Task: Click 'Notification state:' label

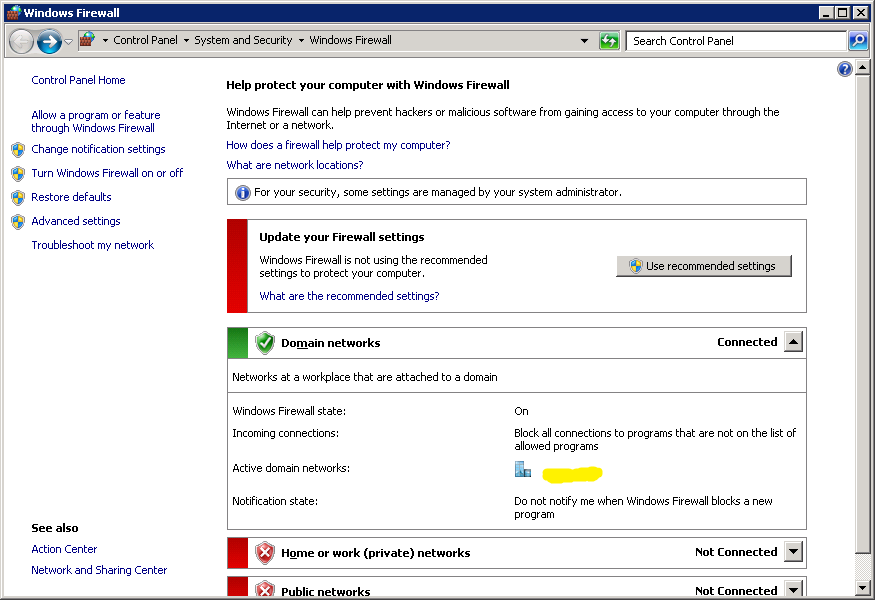Action: point(275,501)
